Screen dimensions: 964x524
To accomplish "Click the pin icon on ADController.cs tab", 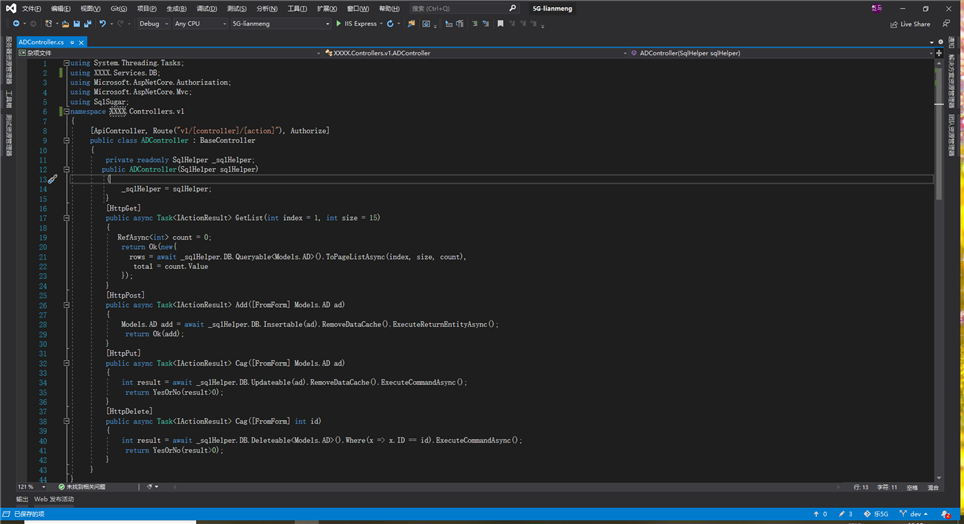I will click(72, 42).
